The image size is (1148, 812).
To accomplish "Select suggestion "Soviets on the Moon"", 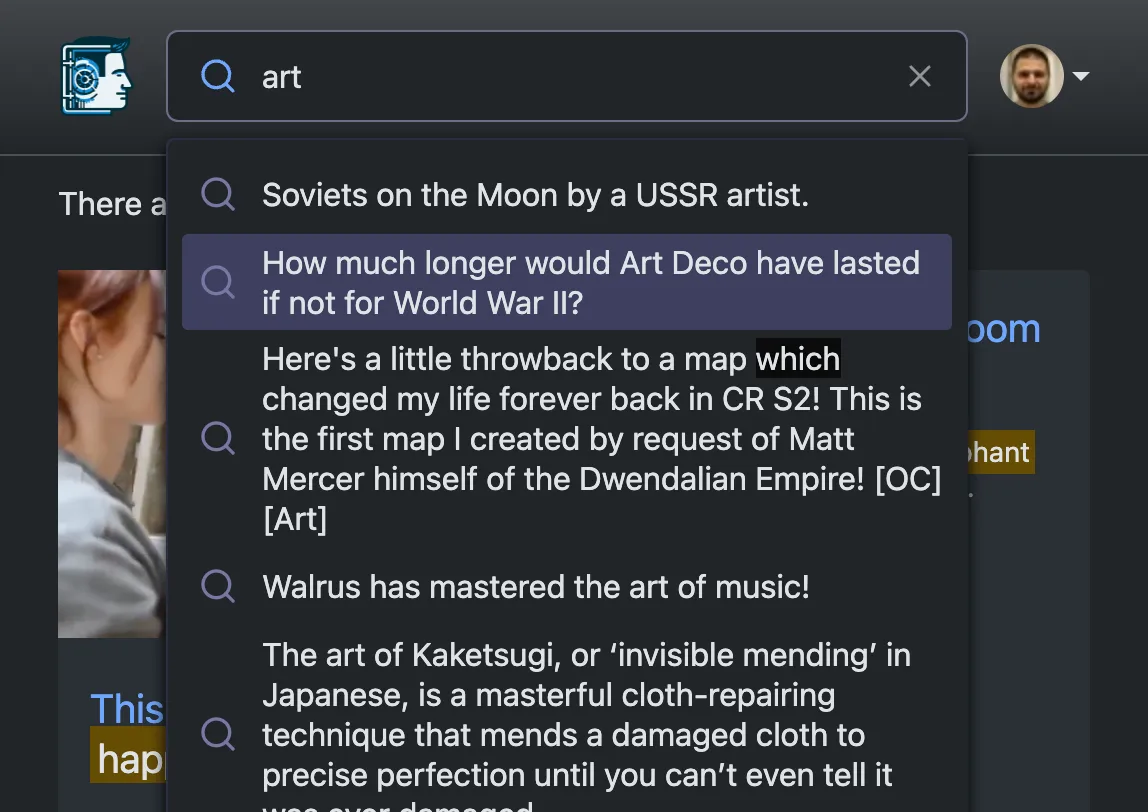I will point(535,195).
